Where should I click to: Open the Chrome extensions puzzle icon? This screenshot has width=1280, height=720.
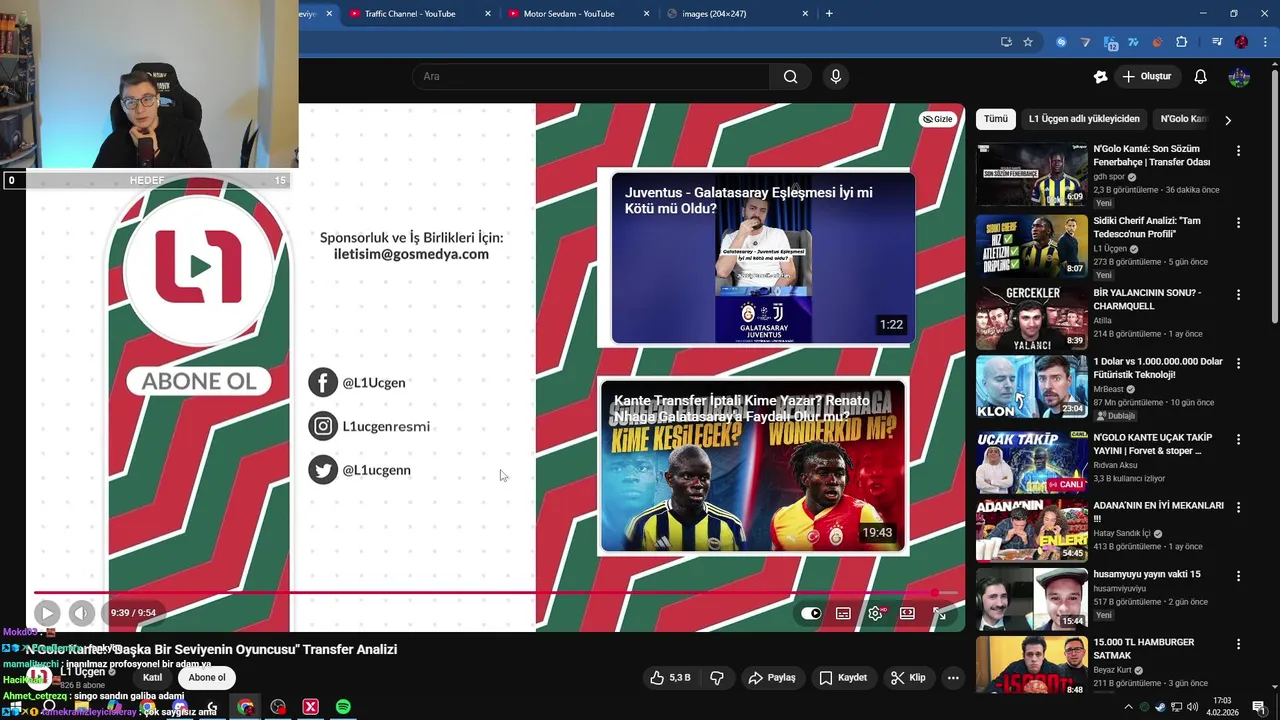[1182, 42]
